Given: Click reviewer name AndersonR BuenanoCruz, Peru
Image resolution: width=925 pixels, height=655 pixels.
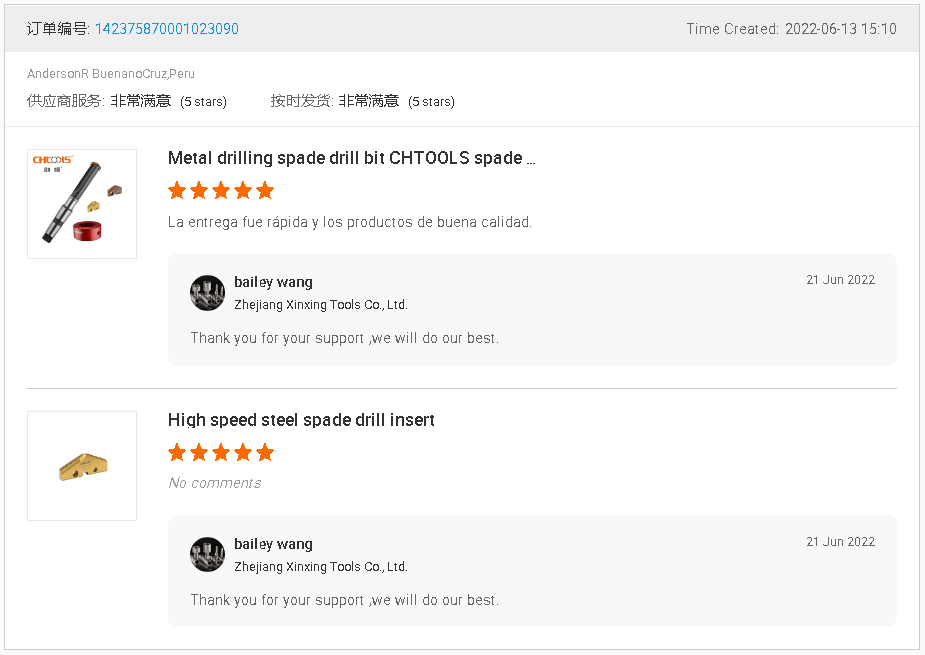Looking at the screenshot, I should click(x=111, y=74).
